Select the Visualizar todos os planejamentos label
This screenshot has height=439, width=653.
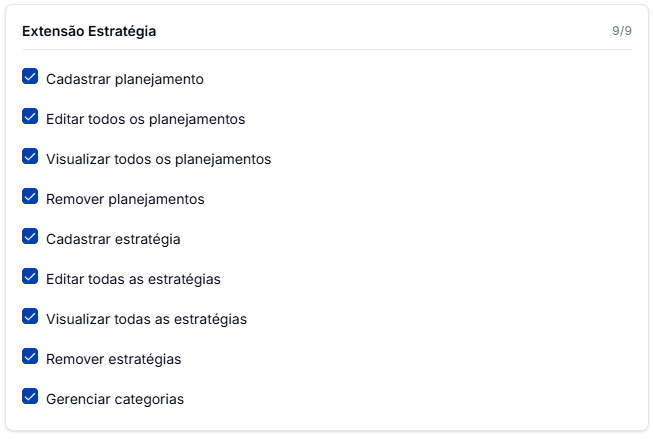(x=158, y=159)
